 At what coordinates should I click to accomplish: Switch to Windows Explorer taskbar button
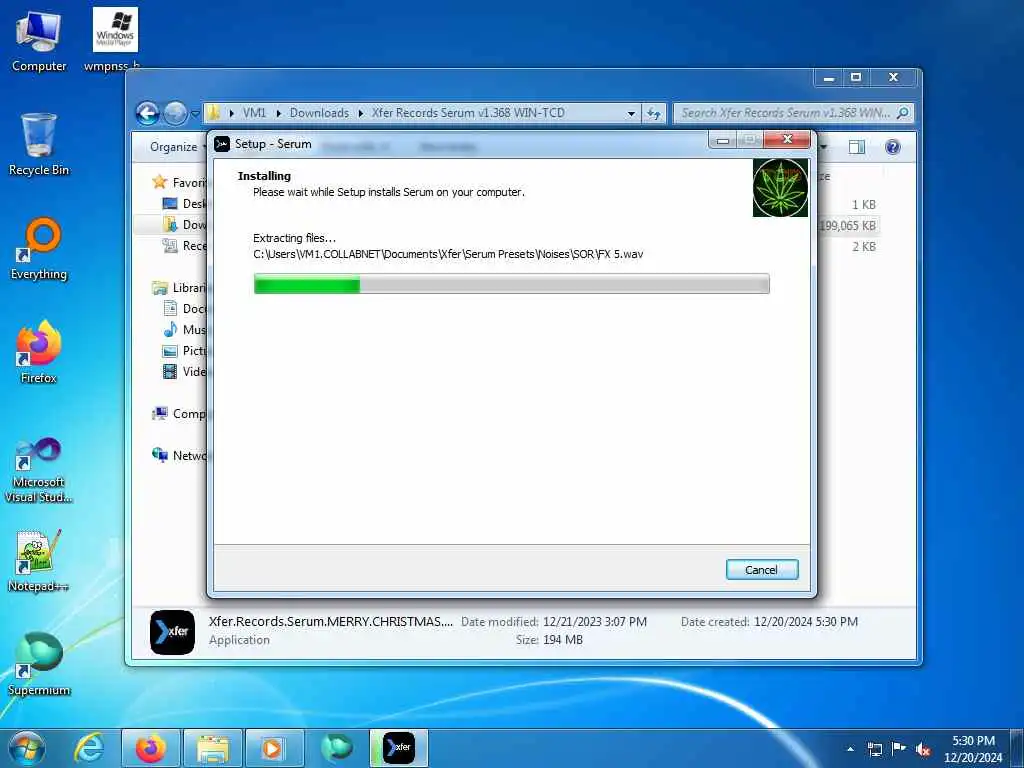(x=213, y=748)
